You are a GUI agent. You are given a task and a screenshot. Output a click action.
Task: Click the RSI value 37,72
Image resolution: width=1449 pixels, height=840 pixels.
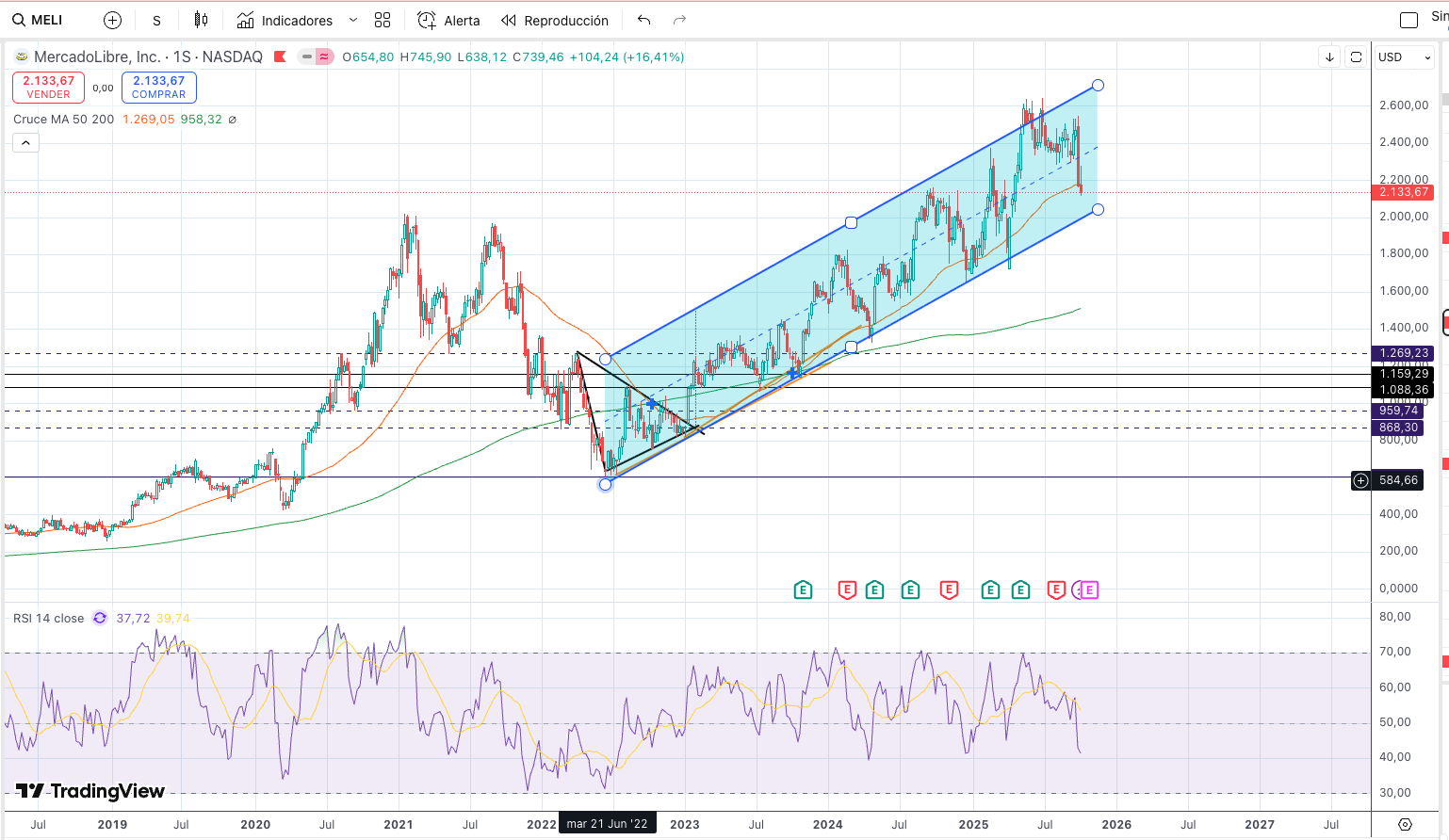pyautogui.click(x=133, y=619)
